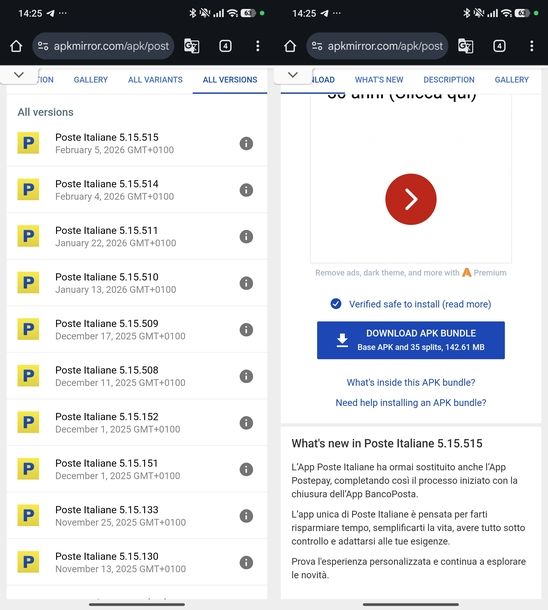This screenshot has height=610, width=548.
Task: Tap battery indicator in left status bar
Action: click(248, 13)
